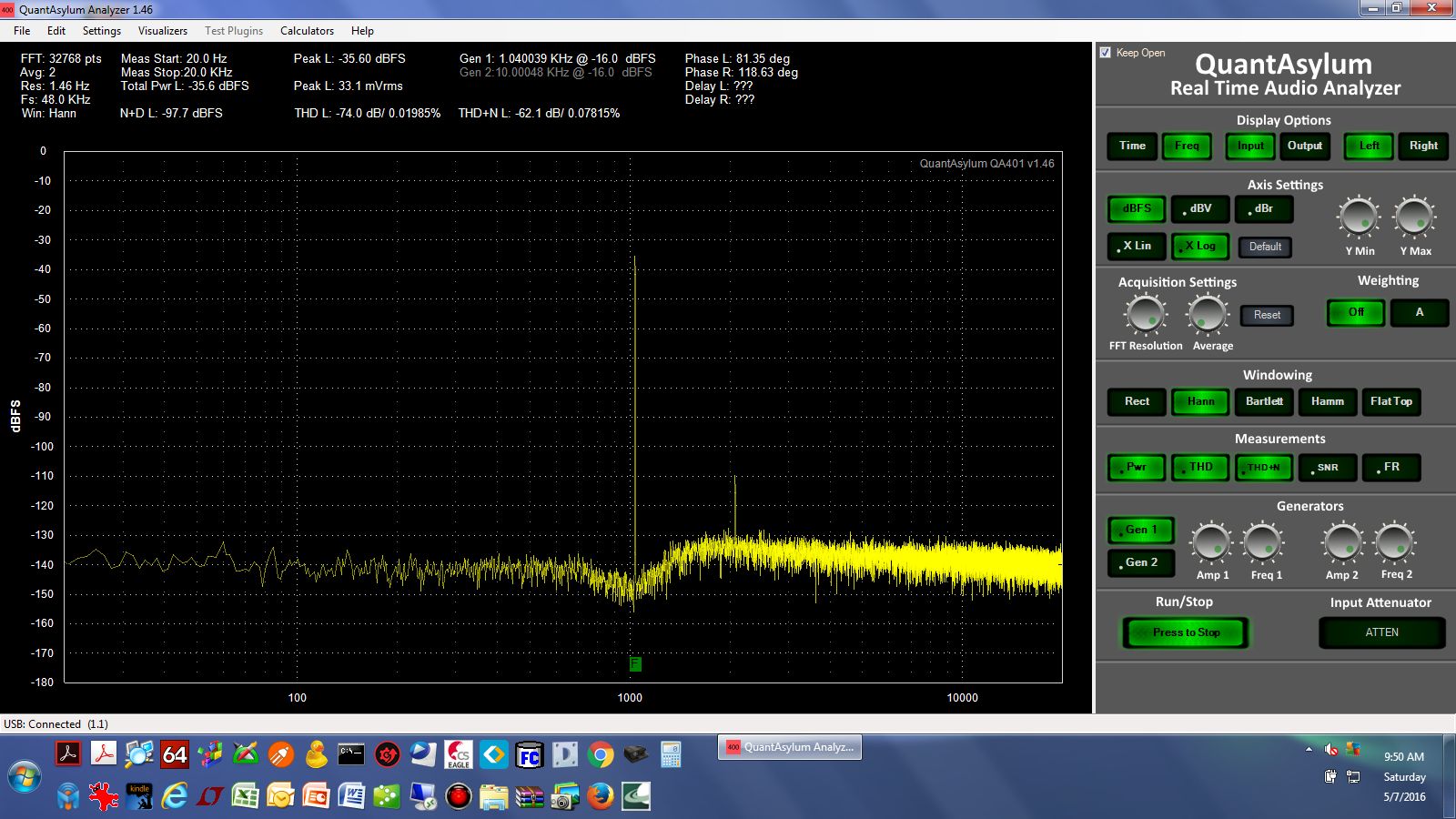The height and width of the screenshot is (819, 1456).
Task: Enable the Right channel display
Action: coord(1423,146)
